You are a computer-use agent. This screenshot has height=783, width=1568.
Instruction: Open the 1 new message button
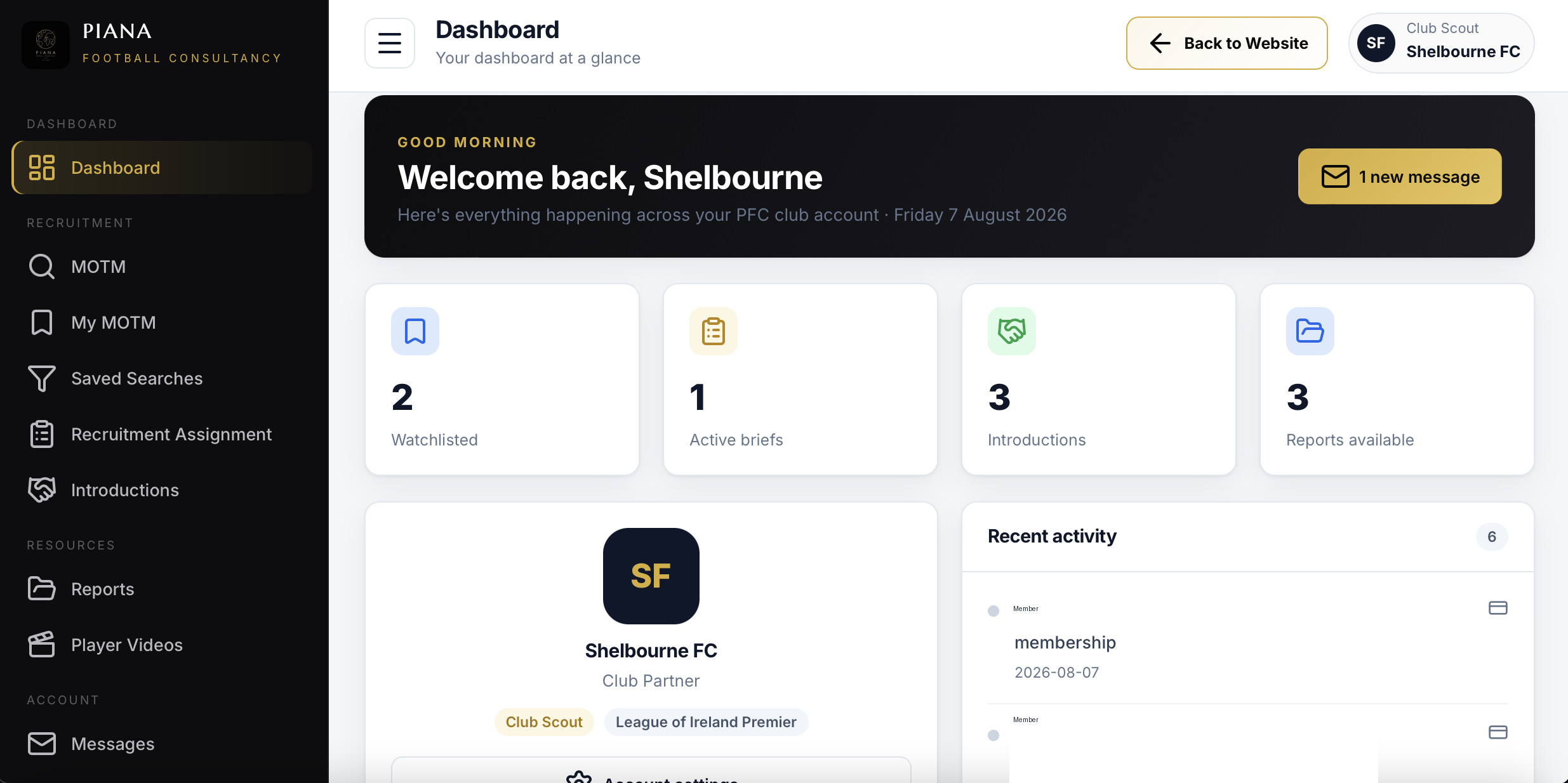1400,176
